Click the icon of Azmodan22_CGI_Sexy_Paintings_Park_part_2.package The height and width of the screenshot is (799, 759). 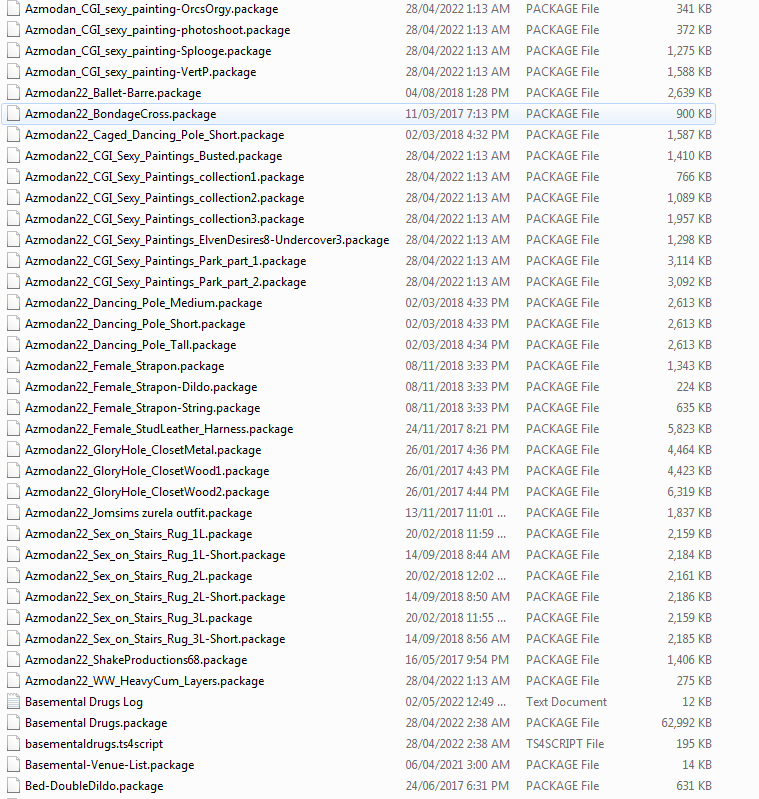point(14,282)
